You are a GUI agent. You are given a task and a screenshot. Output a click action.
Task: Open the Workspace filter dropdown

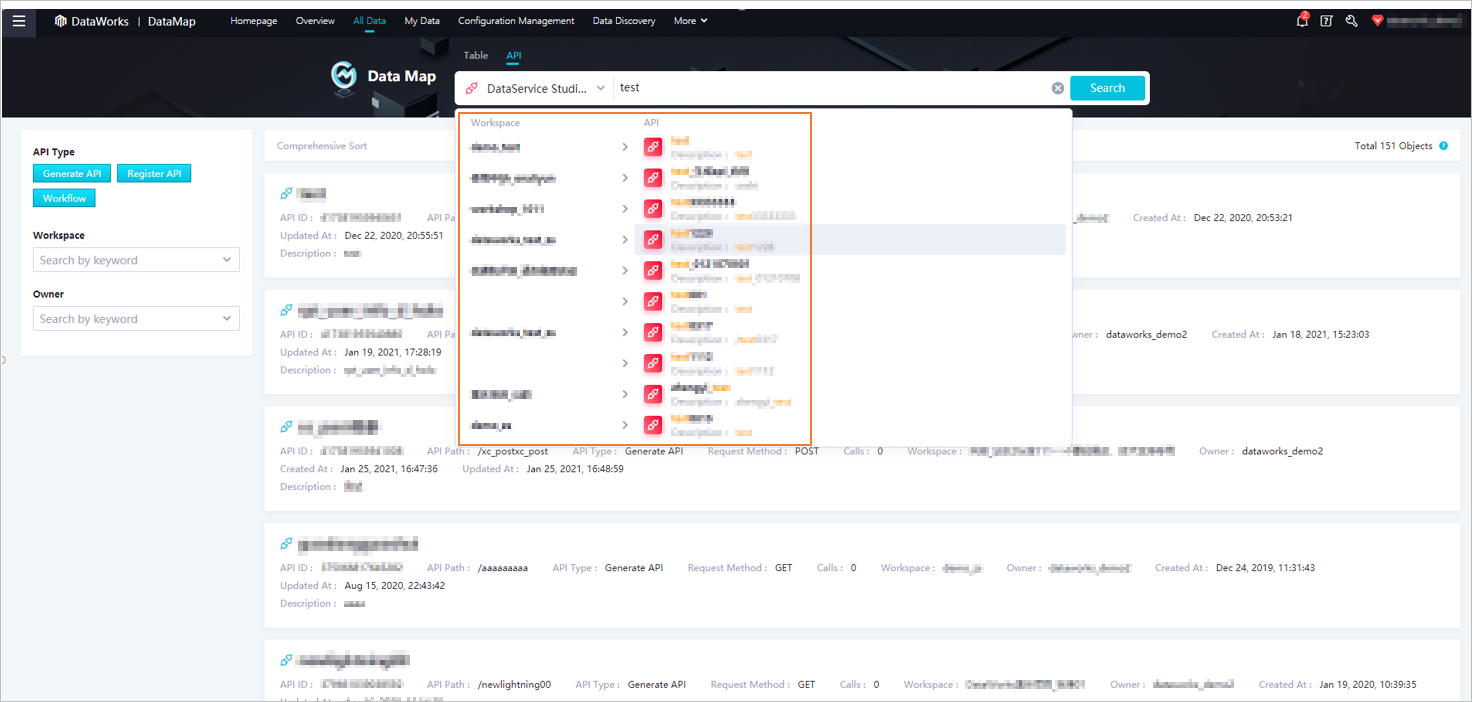point(136,260)
